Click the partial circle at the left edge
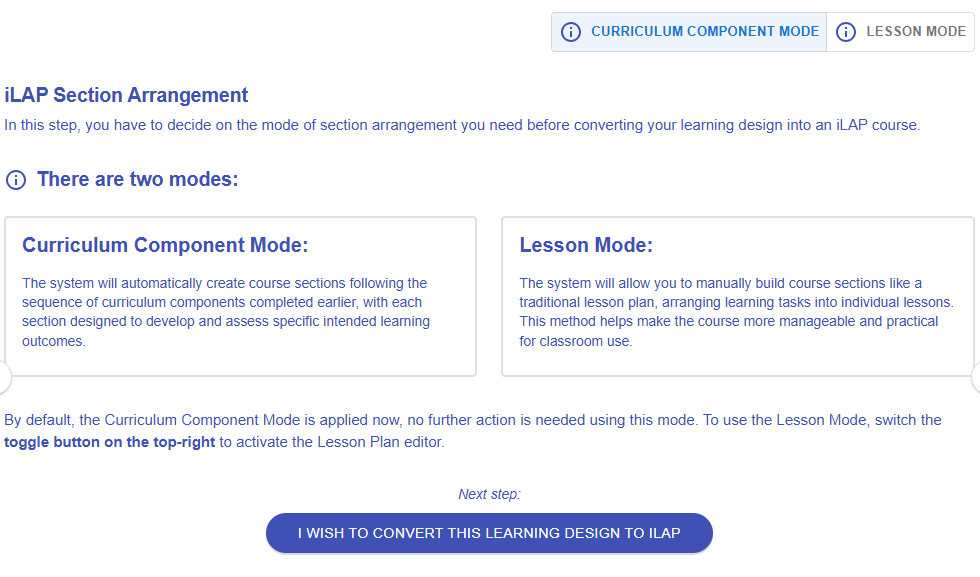Screen dimensions: 980x577 pyautogui.click(x=4, y=377)
